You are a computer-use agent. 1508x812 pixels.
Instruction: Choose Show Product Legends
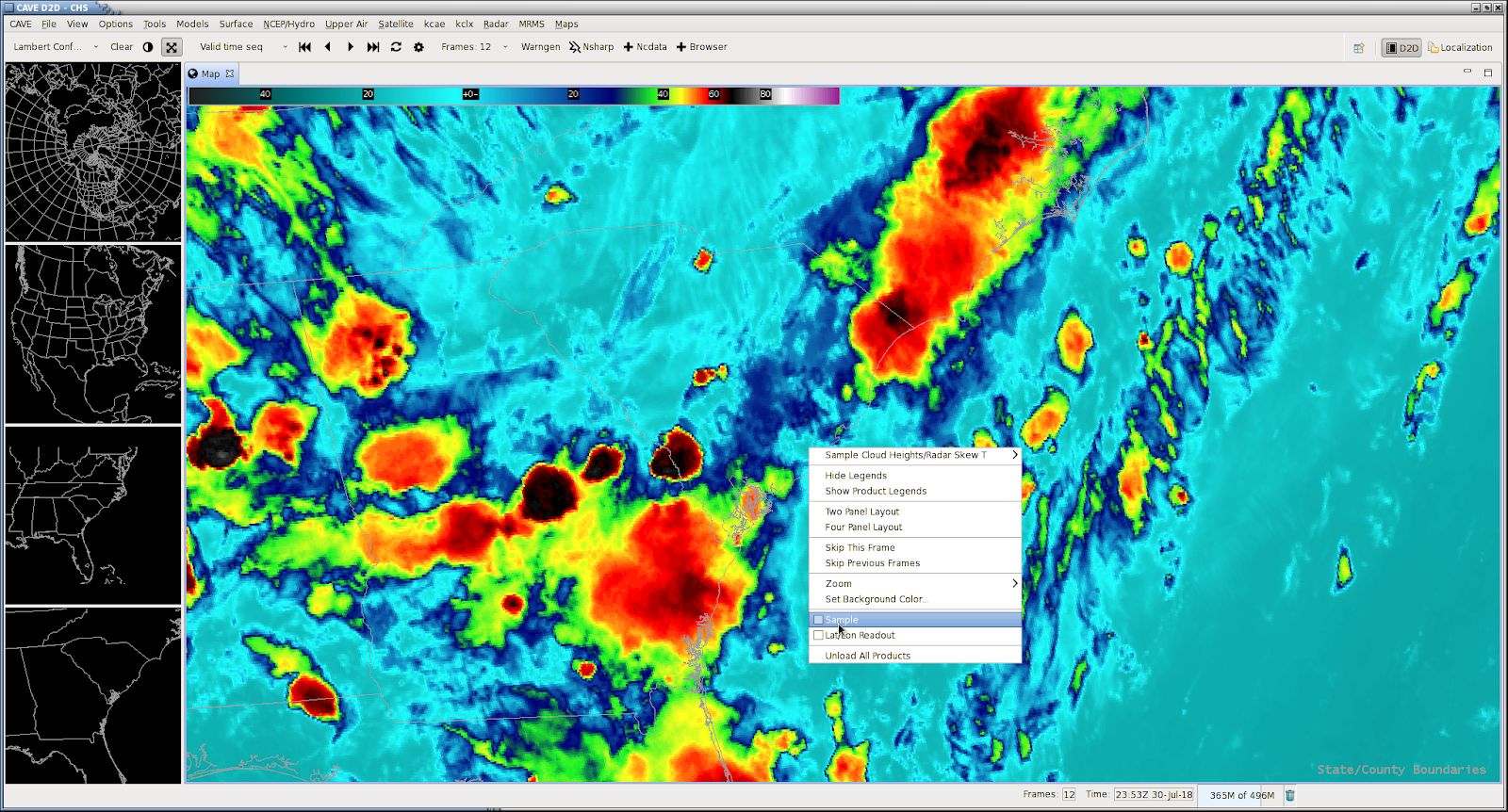(915, 491)
